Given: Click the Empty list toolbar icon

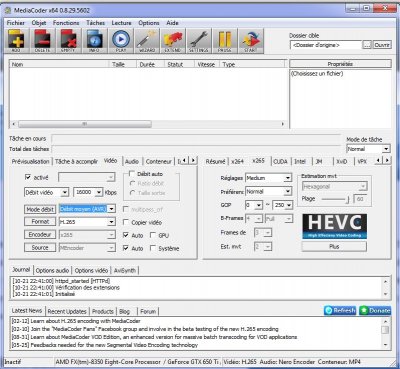Looking at the screenshot, I should (68, 40).
